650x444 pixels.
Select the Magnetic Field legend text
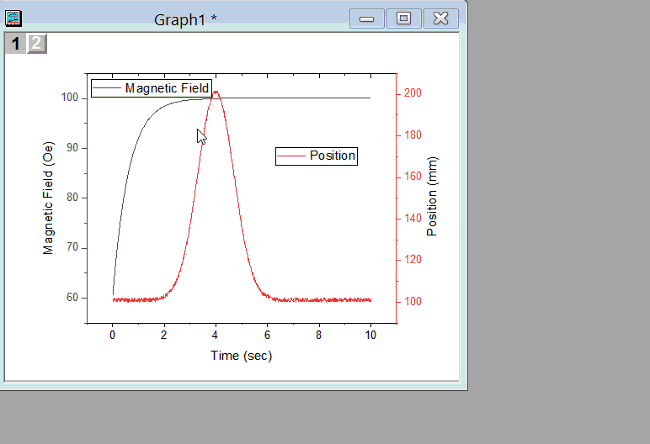coord(166,89)
